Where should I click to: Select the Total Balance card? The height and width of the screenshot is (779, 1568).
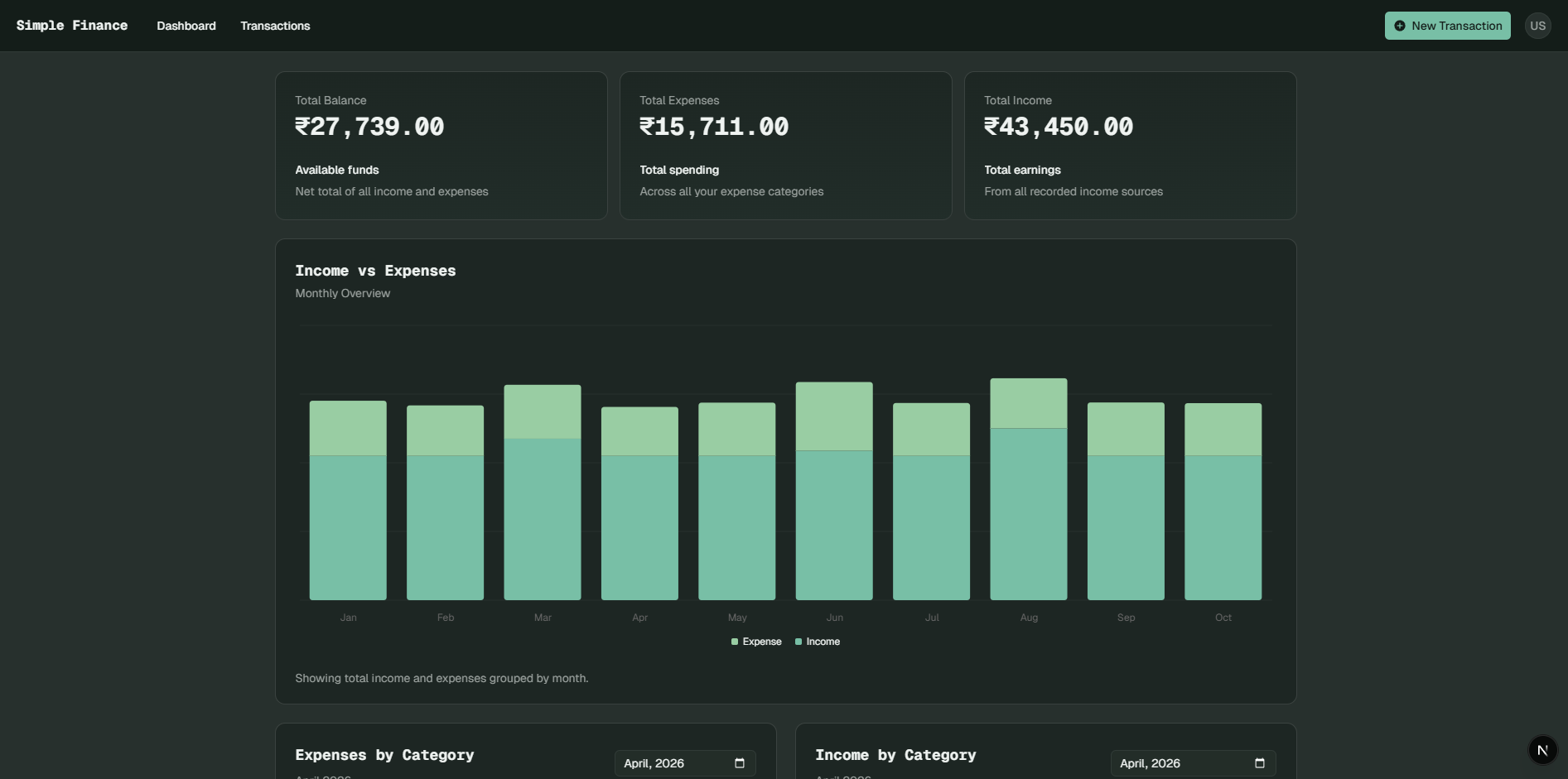[x=441, y=146]
